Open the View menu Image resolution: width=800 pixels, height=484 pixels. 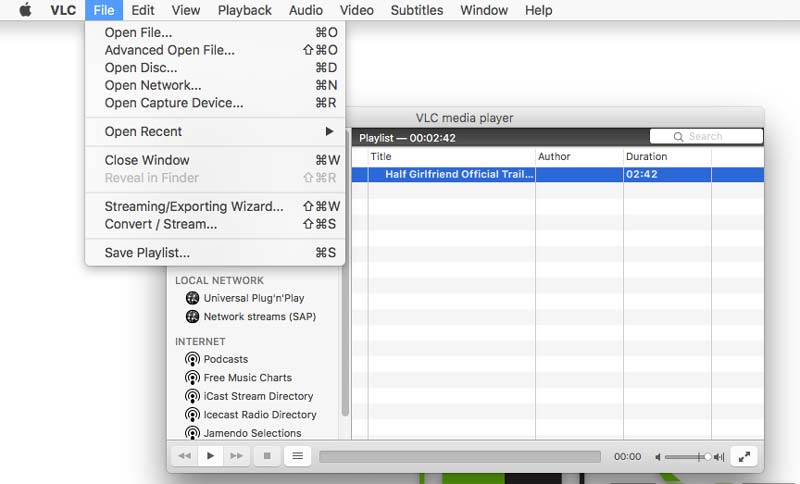point(186,10)
